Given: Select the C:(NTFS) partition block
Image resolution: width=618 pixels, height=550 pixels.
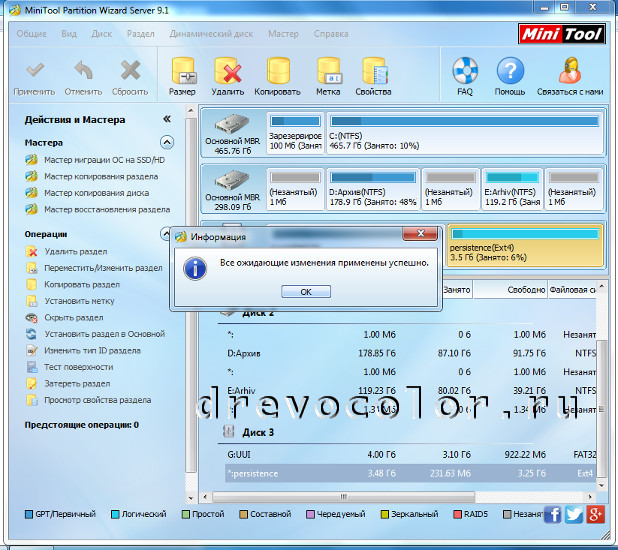Looking at the screenshot, I should tap(465, 133).
